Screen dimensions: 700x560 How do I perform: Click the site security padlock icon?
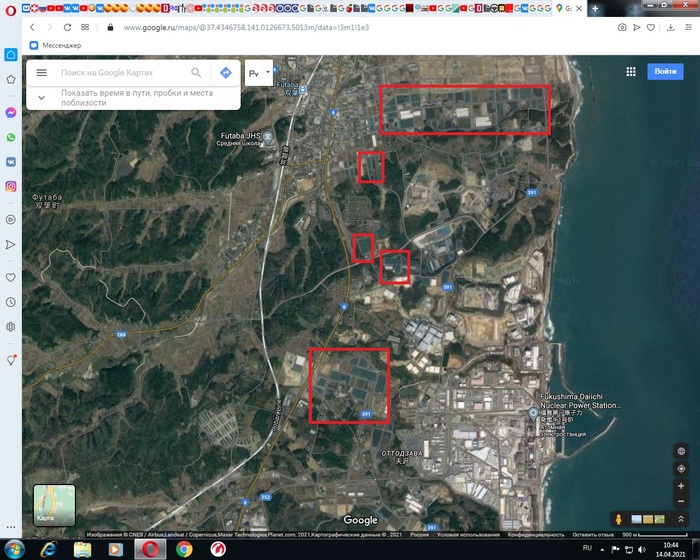[x=110, y=27]
